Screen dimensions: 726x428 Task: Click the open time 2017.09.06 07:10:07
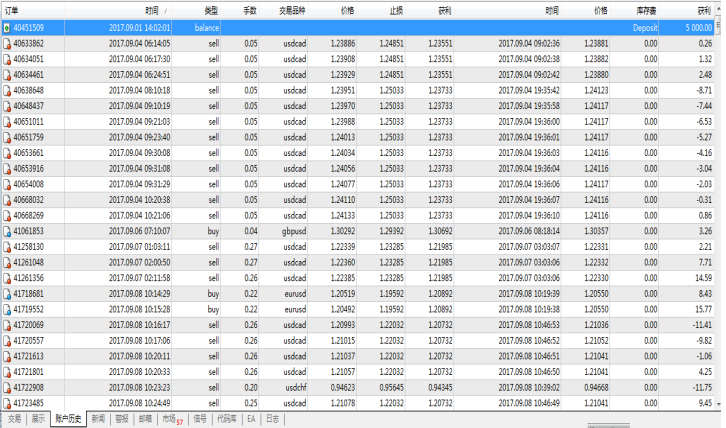click(x=139, y=231)
